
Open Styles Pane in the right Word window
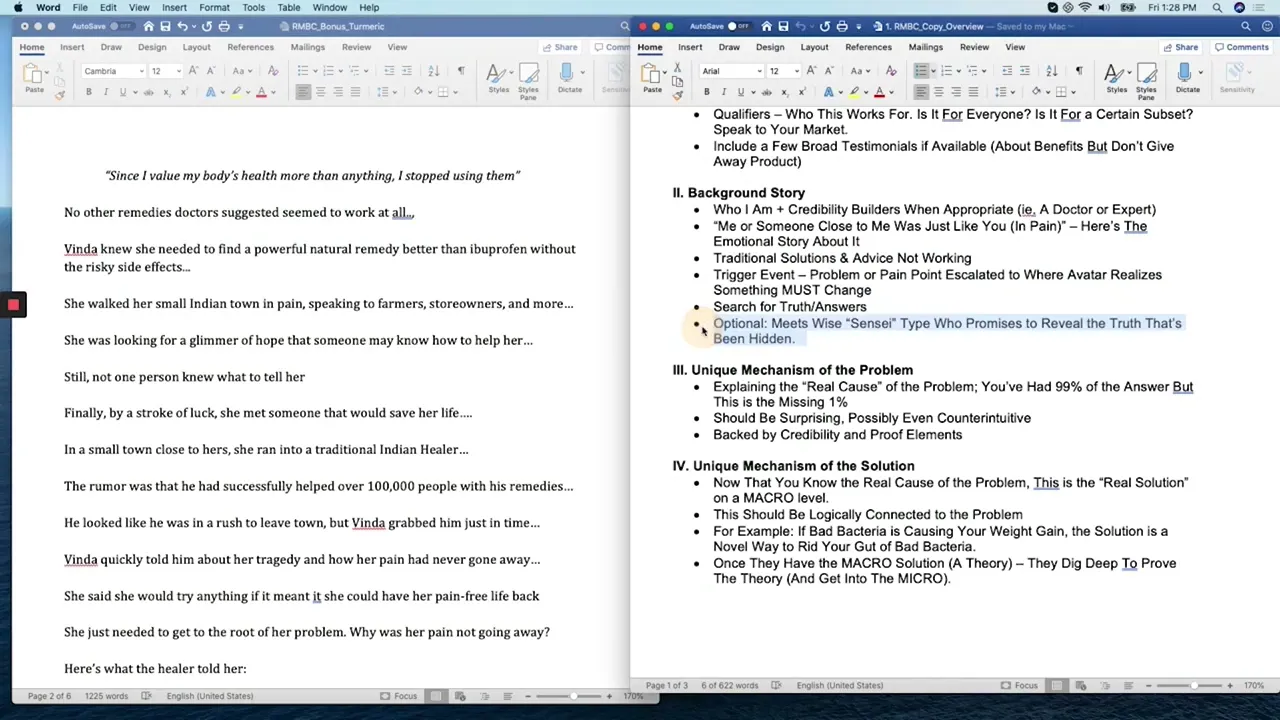point(1146,79)
